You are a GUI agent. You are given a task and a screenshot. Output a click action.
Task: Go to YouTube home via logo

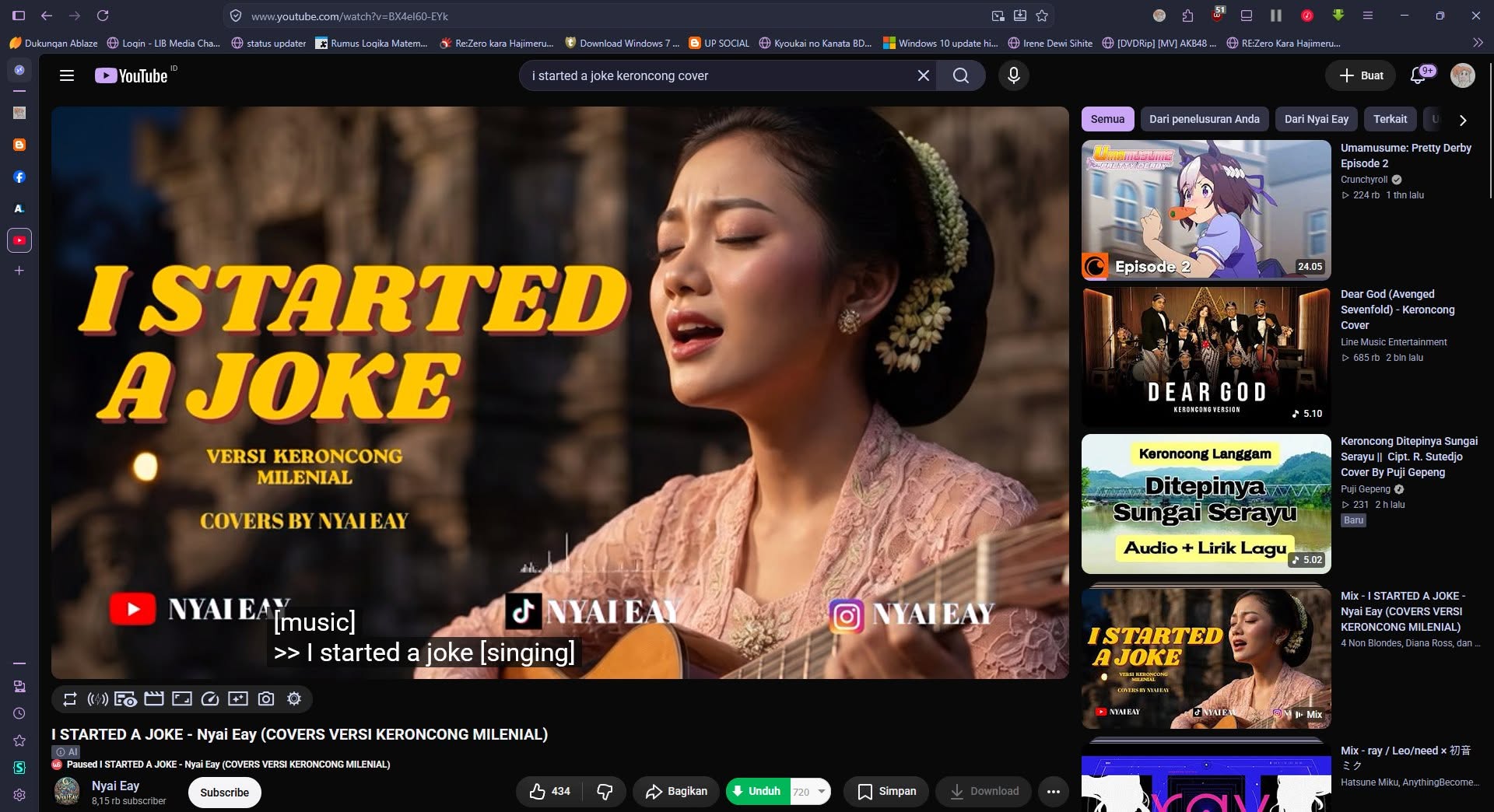pyautogui.click(x=132, y=75)
